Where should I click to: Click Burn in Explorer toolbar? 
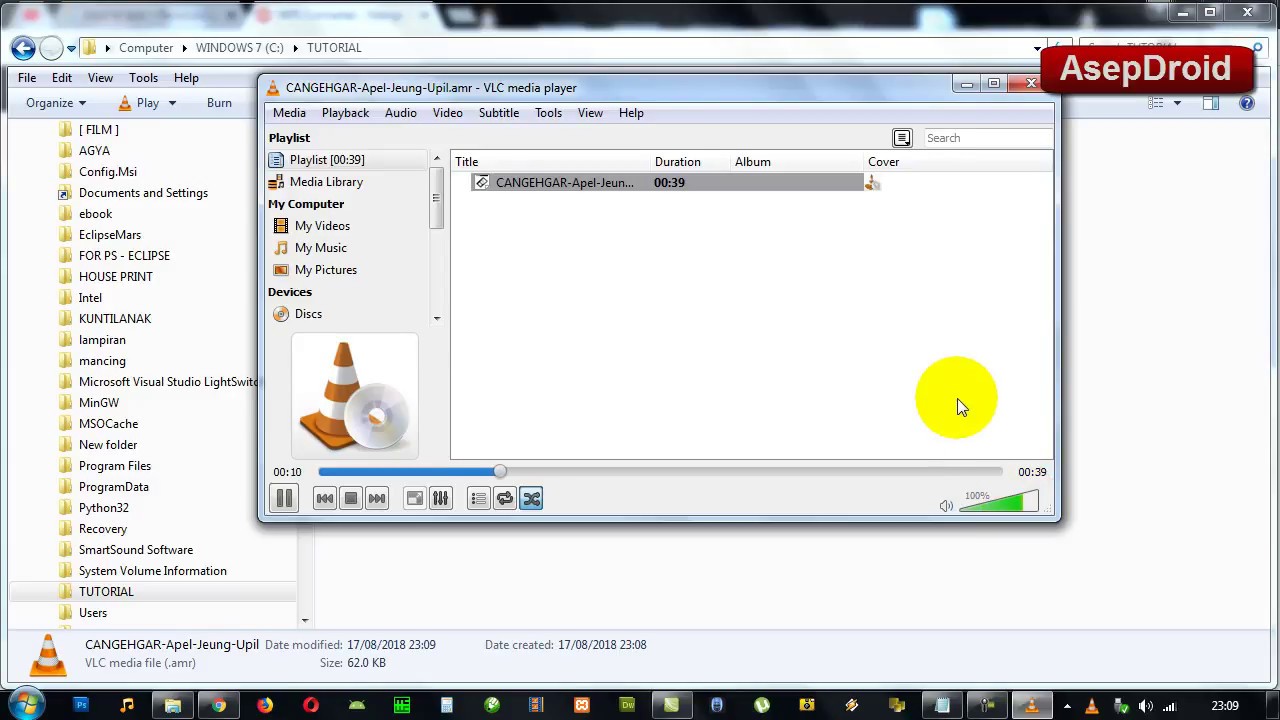219,103
